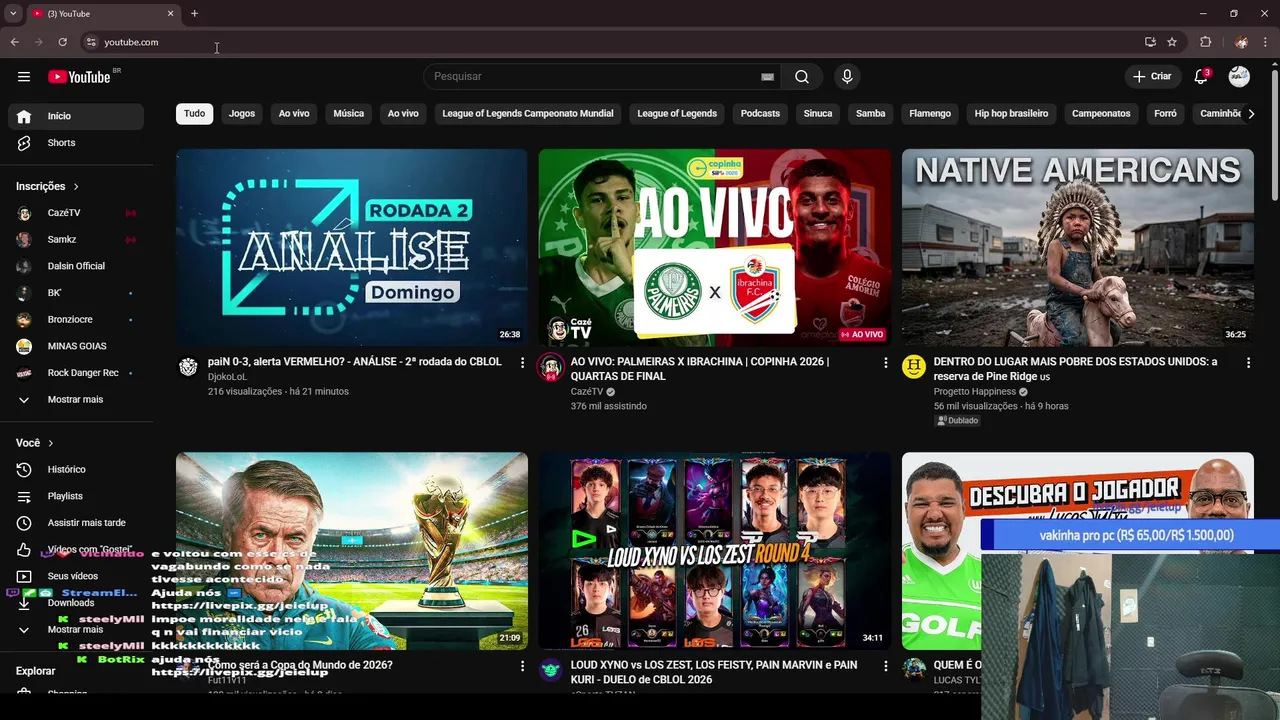Open a new browser tab

point(194,14)
